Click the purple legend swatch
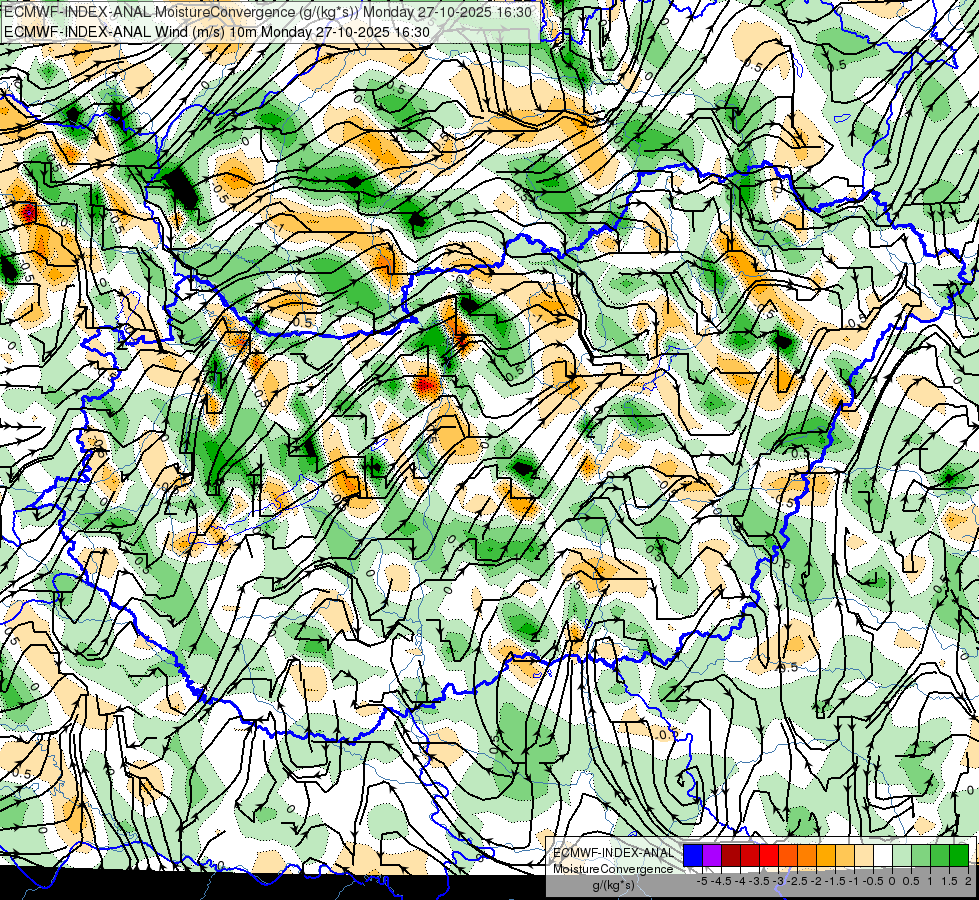This screenshot has height=900, width=979. click(x=712, y=855)
